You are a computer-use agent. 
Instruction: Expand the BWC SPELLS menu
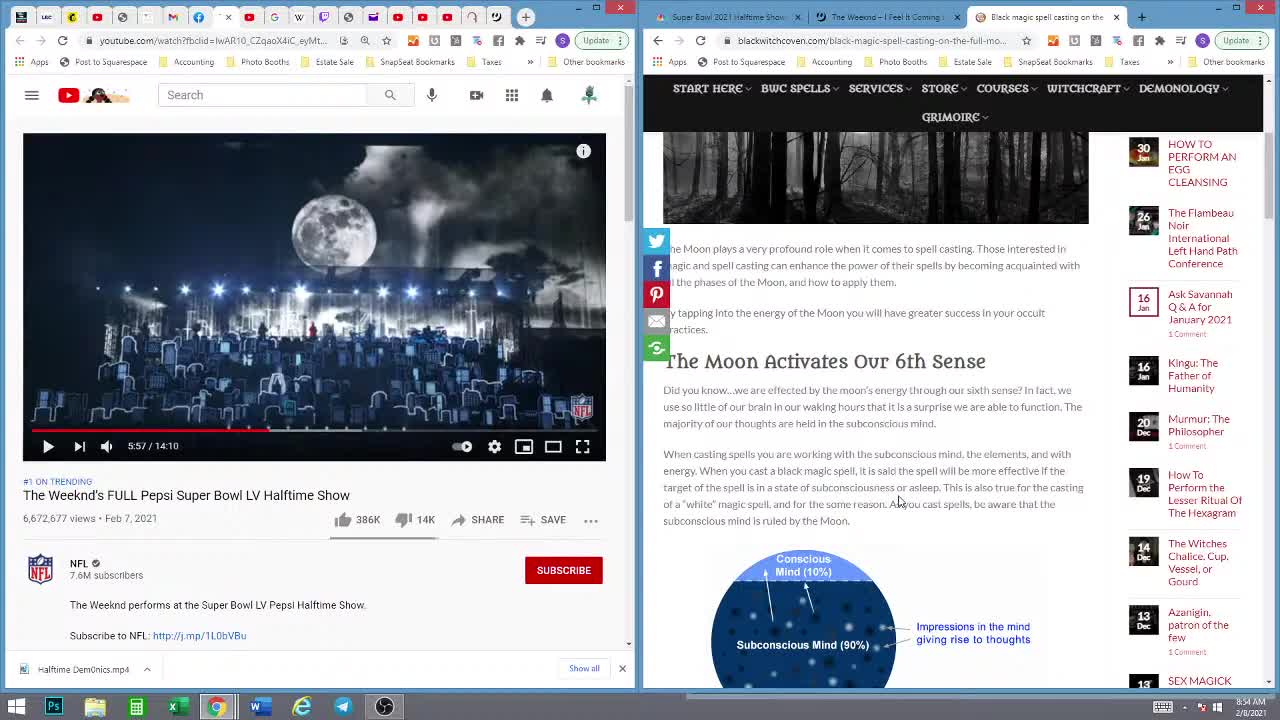800,89
